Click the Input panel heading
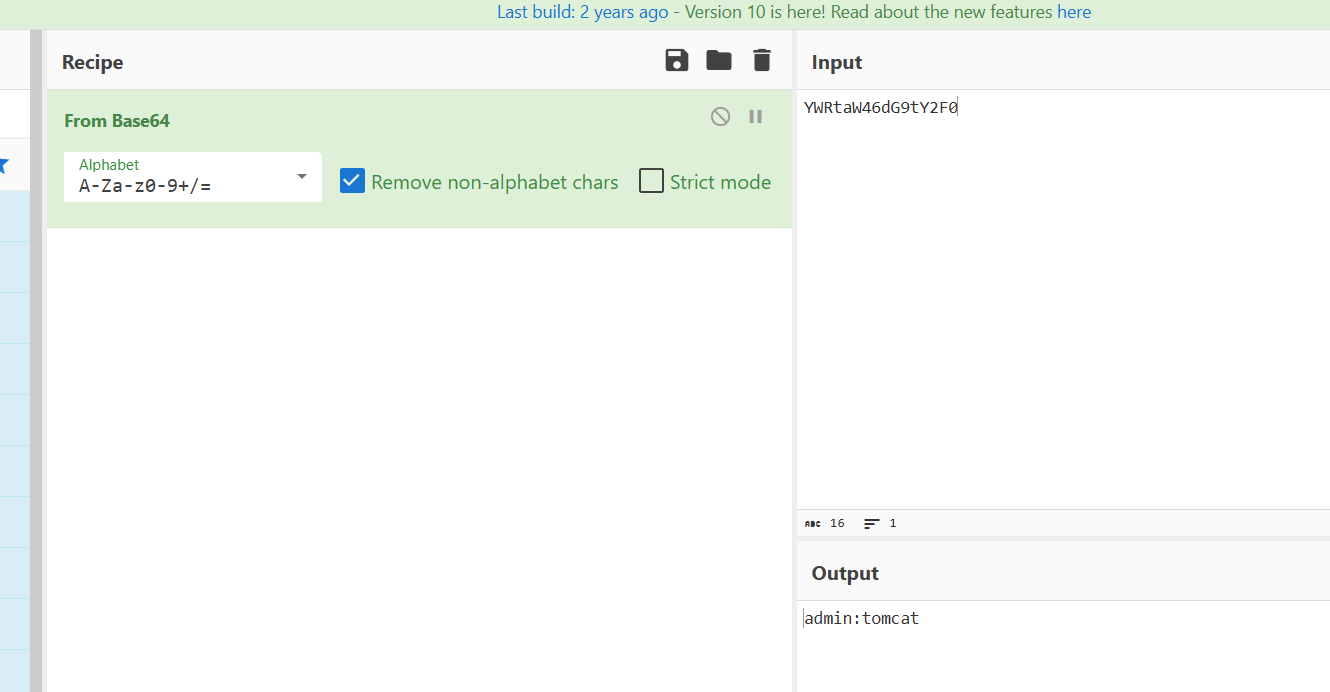Screen dimensions: 1330x692 click(837, 62)
